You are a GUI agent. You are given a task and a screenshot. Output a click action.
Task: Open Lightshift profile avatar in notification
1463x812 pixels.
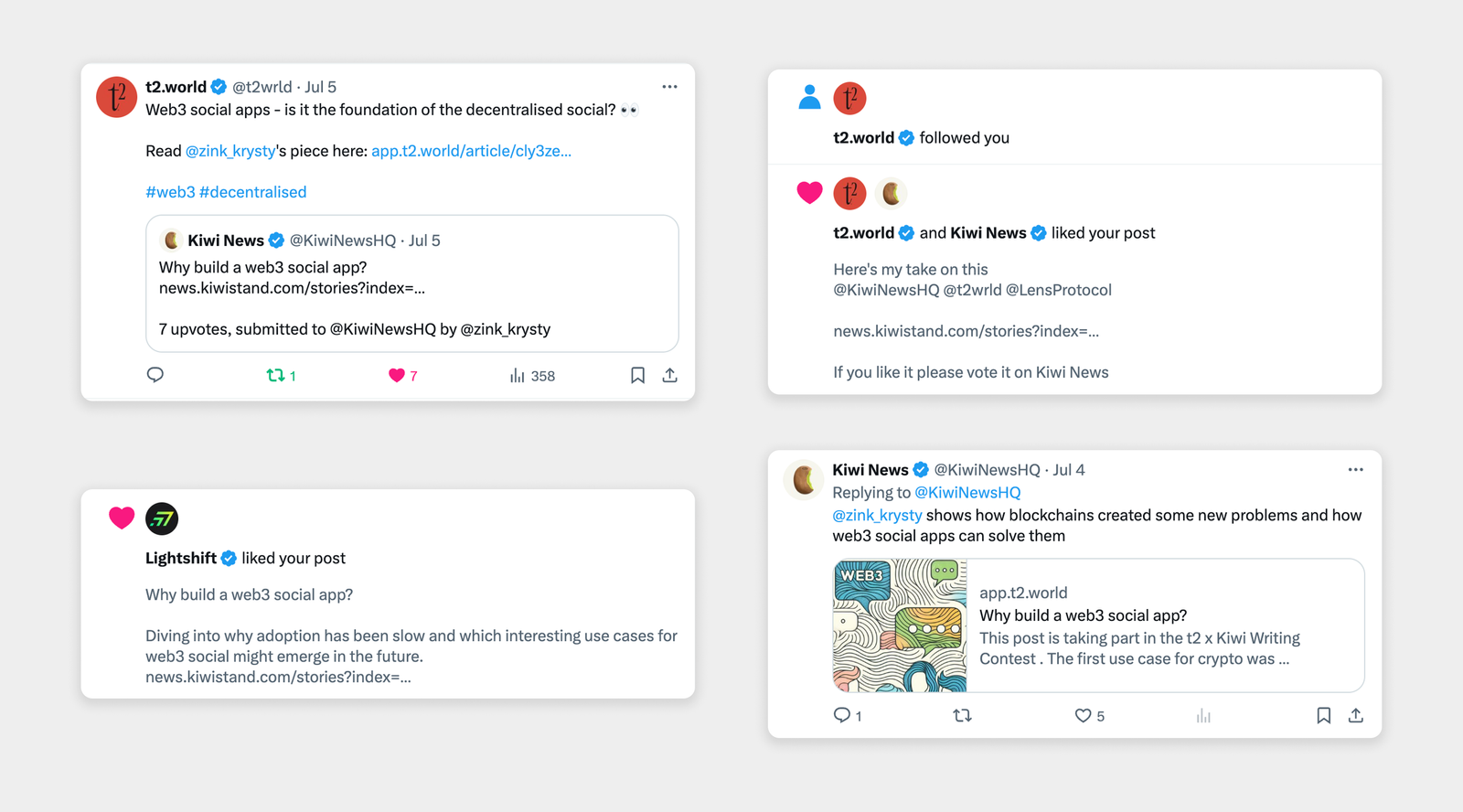(x=162, y=518)
